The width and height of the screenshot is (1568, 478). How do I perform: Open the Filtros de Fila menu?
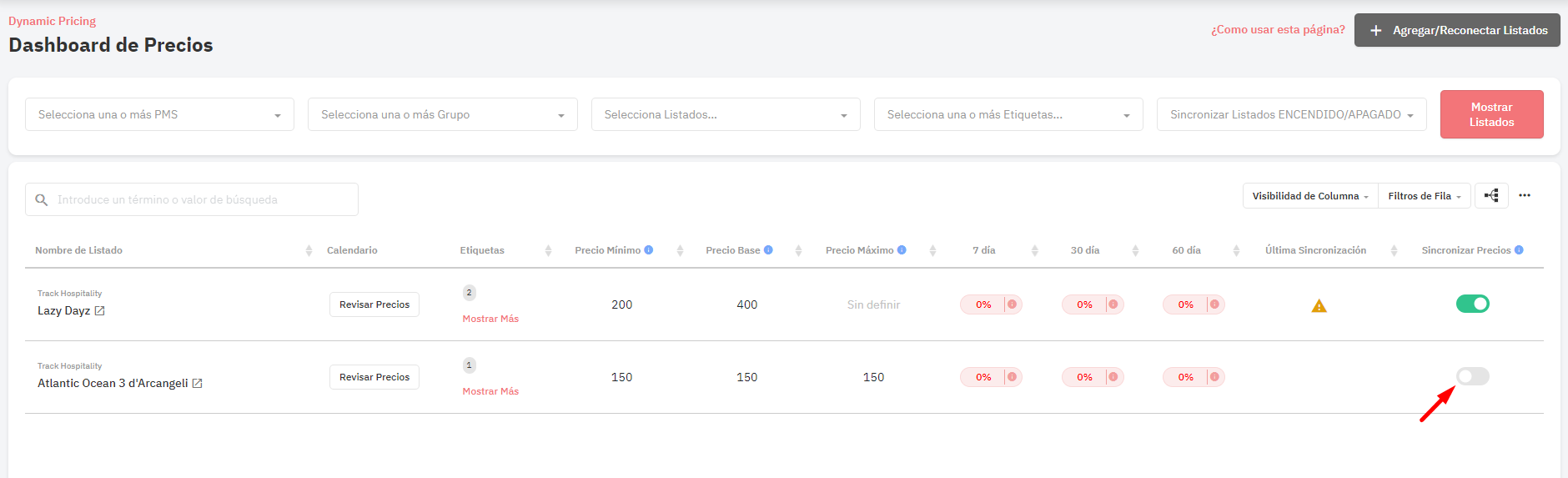[1425, 196]
